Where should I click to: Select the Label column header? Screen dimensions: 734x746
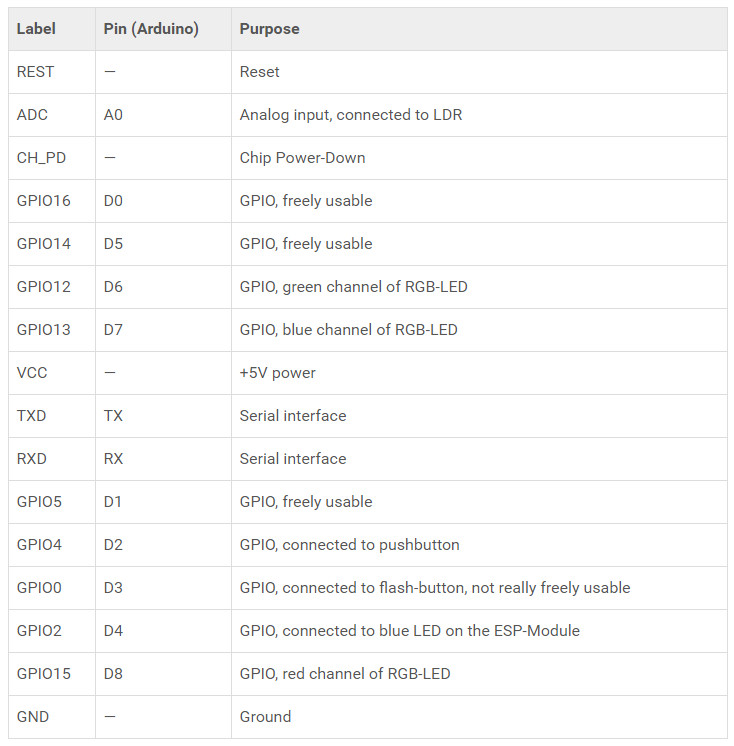[x=52, y=29]
